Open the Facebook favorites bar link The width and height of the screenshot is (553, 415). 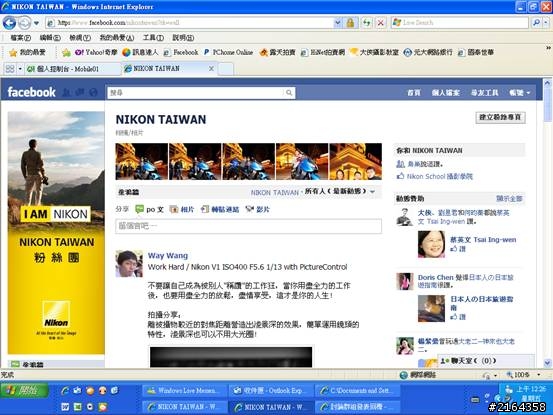tap(181, 53)
